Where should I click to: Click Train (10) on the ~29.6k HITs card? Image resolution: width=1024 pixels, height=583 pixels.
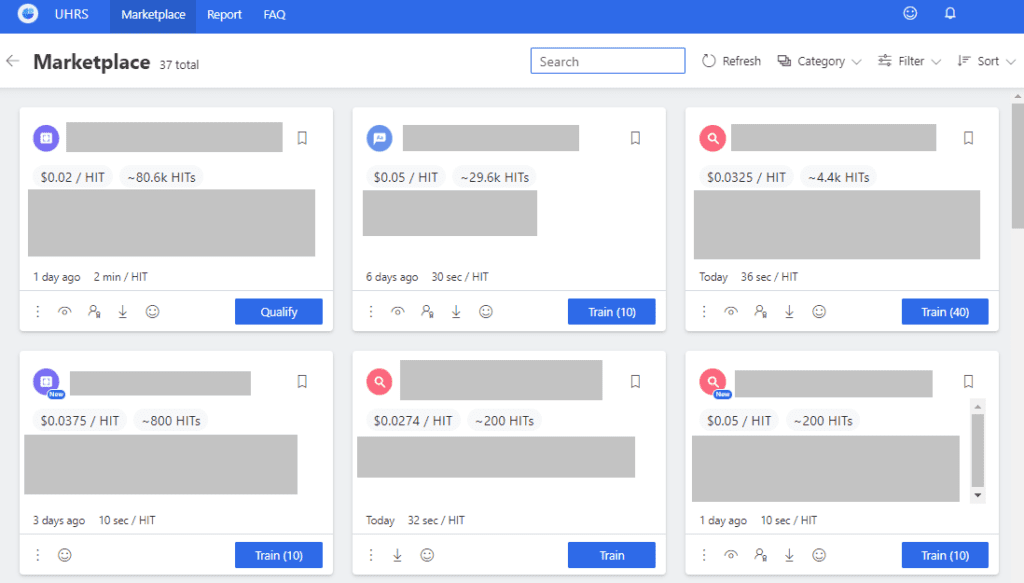pyautogui.click(x=612, y=311)
